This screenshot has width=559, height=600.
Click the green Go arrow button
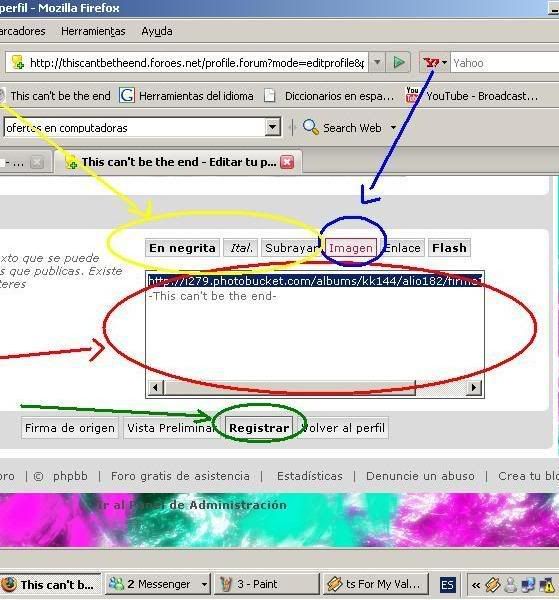point(398,62)
